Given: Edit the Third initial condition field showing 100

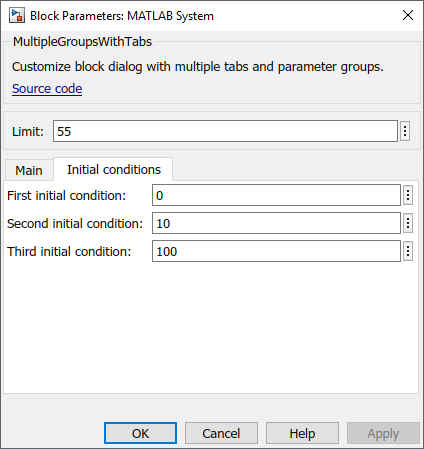Looking at the screenshot, I should click(x=276, y=251).
